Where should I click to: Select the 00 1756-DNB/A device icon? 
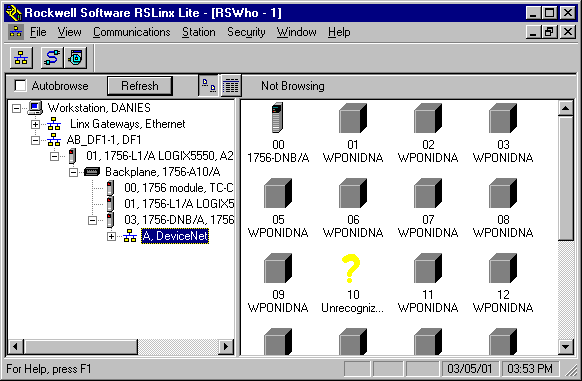click(x=278, y=118)
